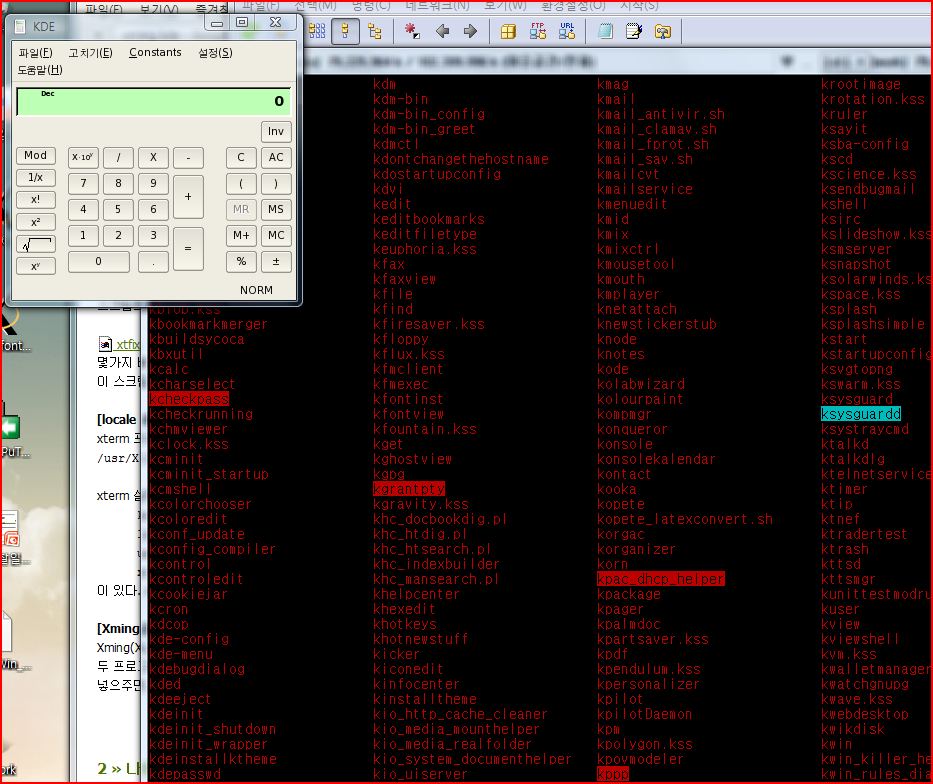Viewport: 933px width, 784px height.
Task: Click the MC memory clear button
Action: [x=276, y=236]
